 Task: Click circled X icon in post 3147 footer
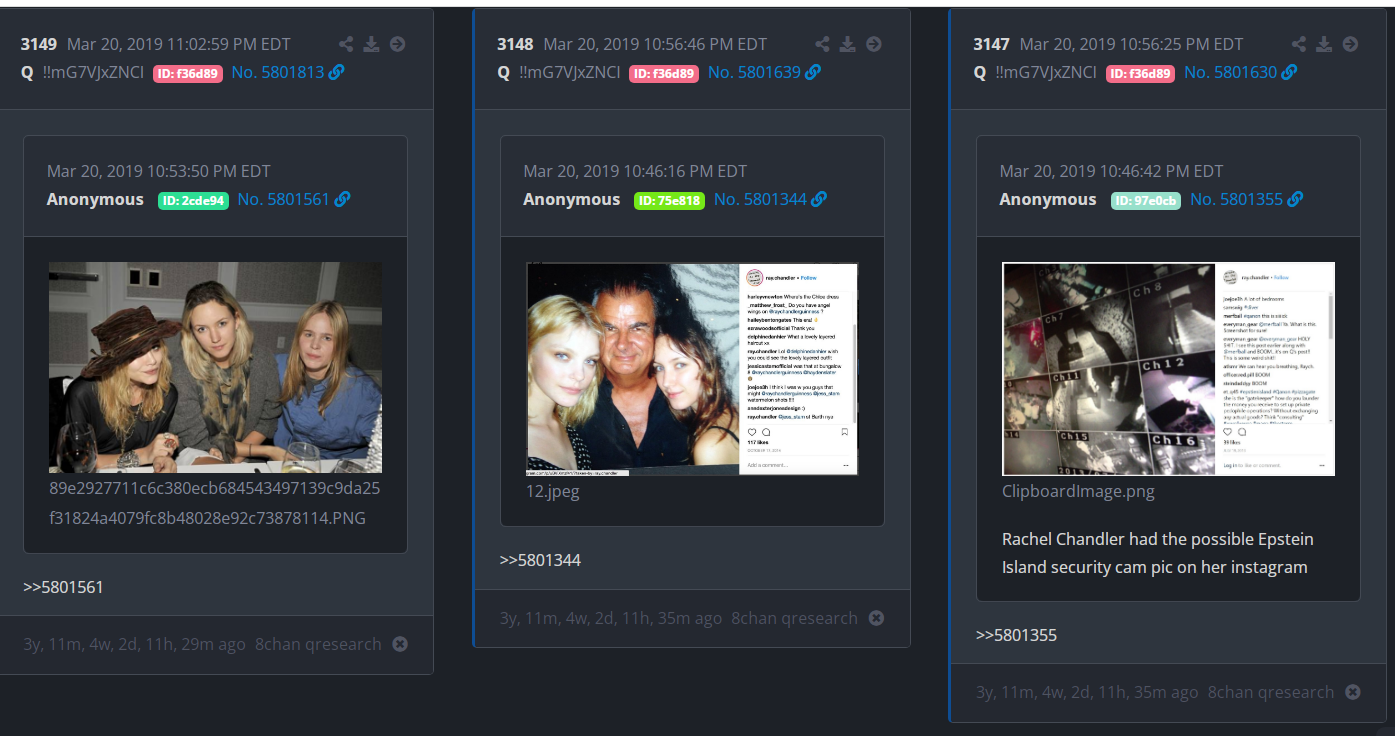click(x=1352, y=692)
